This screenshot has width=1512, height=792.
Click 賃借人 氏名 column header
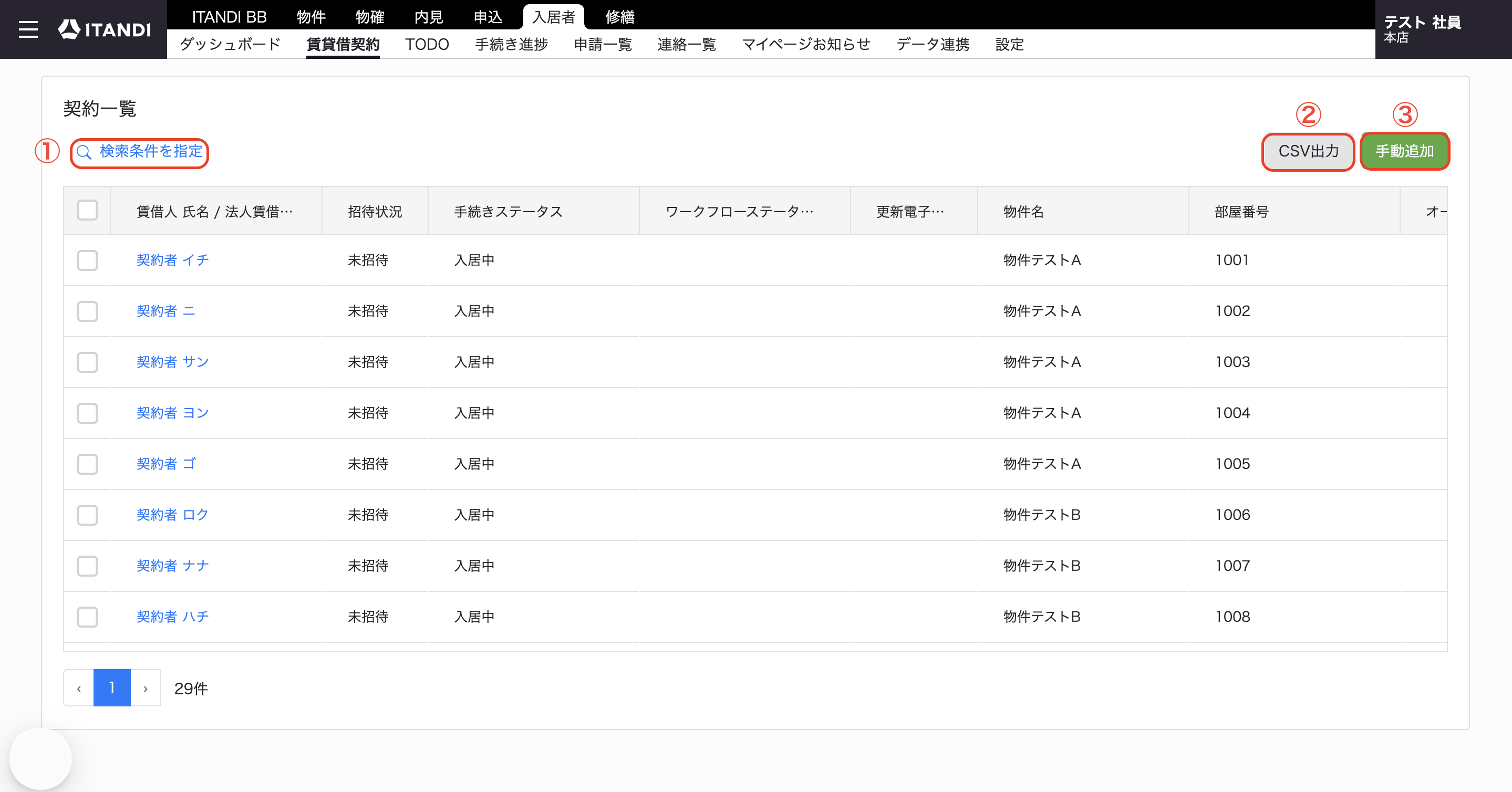click(x=215, y=212)
